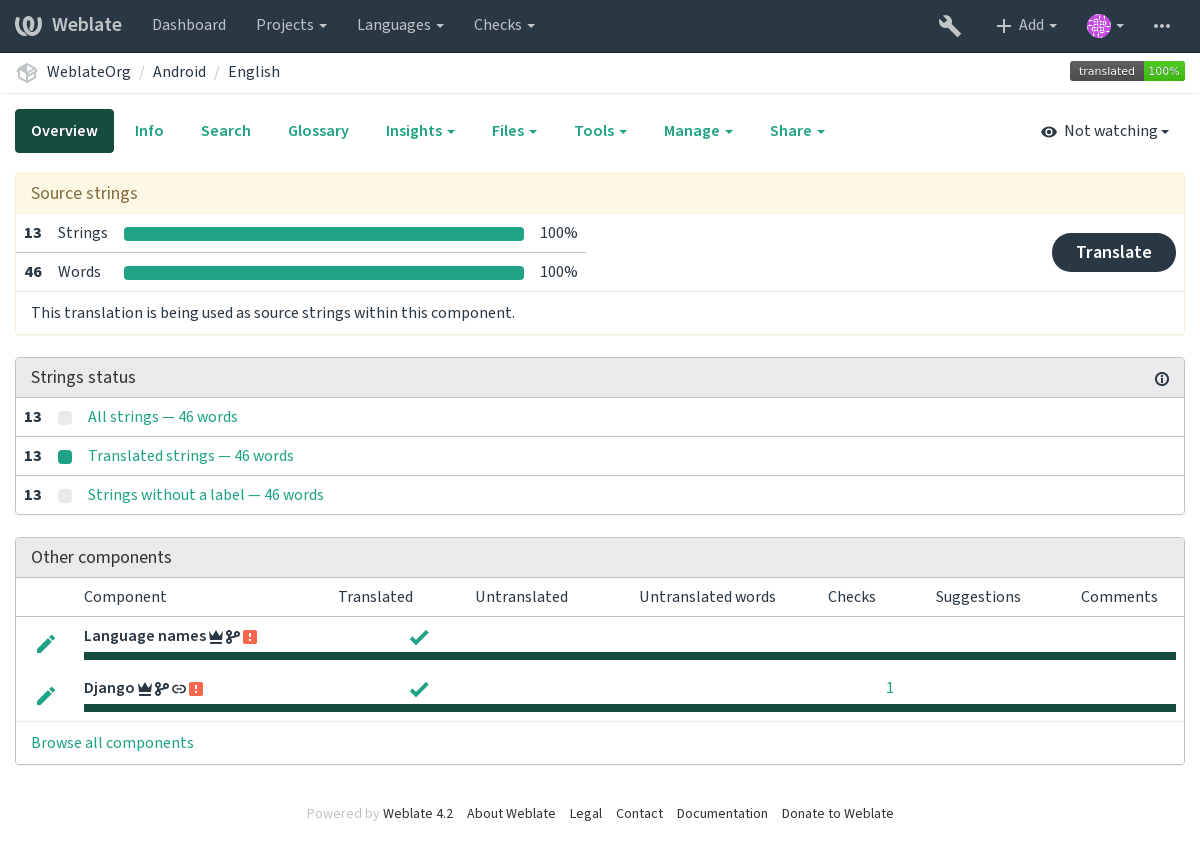Open the Share dropdown tab
The image size is (1200, 847).
click(x=797, y=131)
